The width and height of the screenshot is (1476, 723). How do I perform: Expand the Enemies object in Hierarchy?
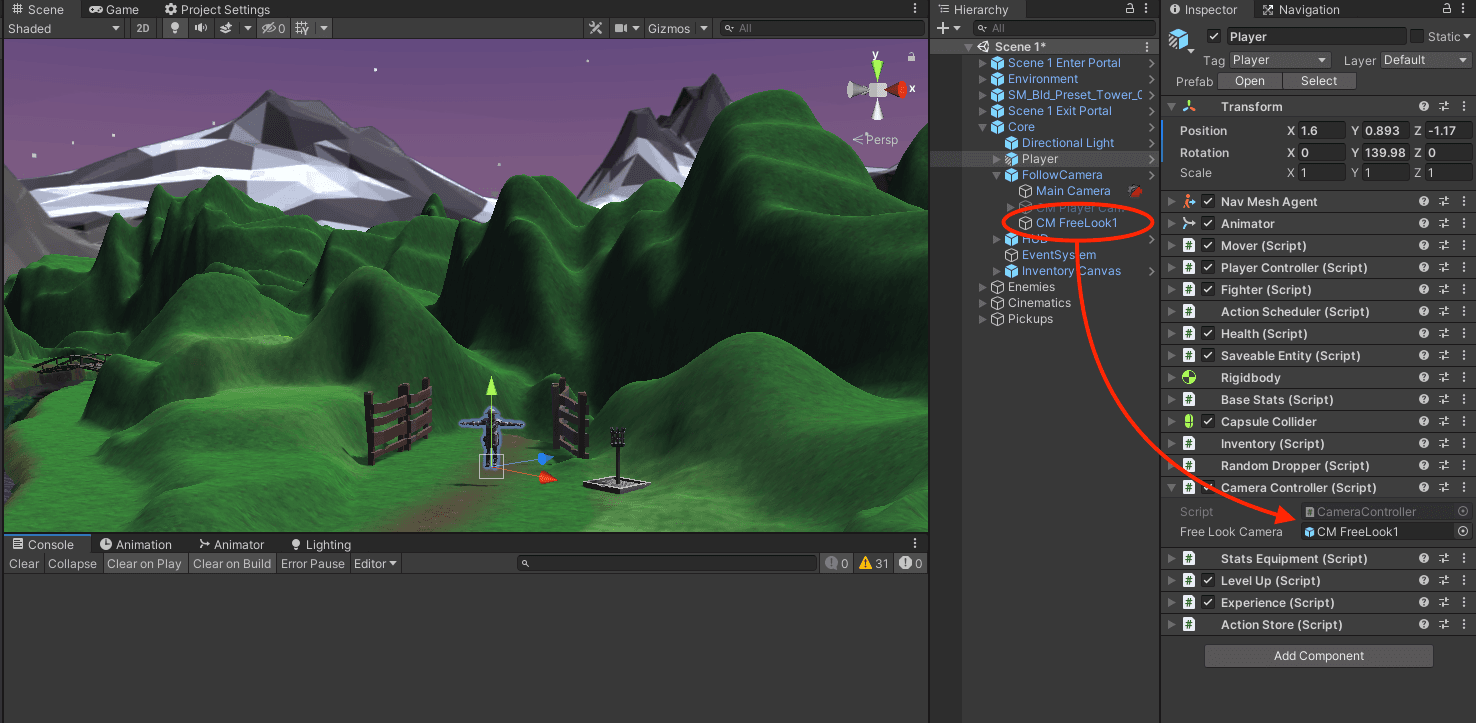pos(982,287)
